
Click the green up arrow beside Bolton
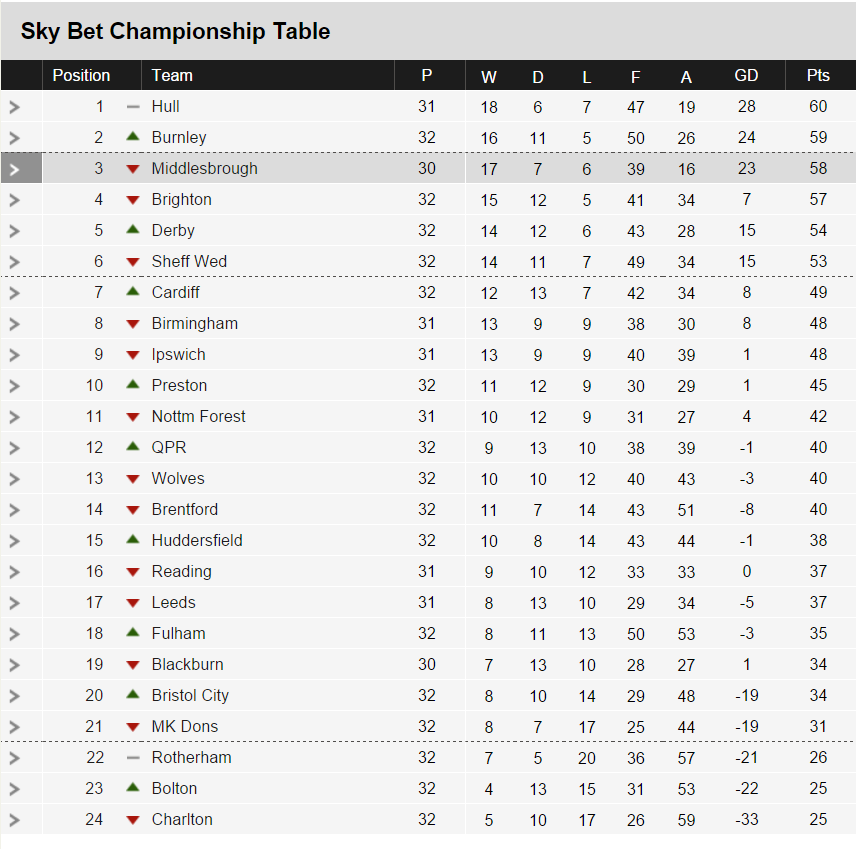pyautogui.click(x=132, y=788)
